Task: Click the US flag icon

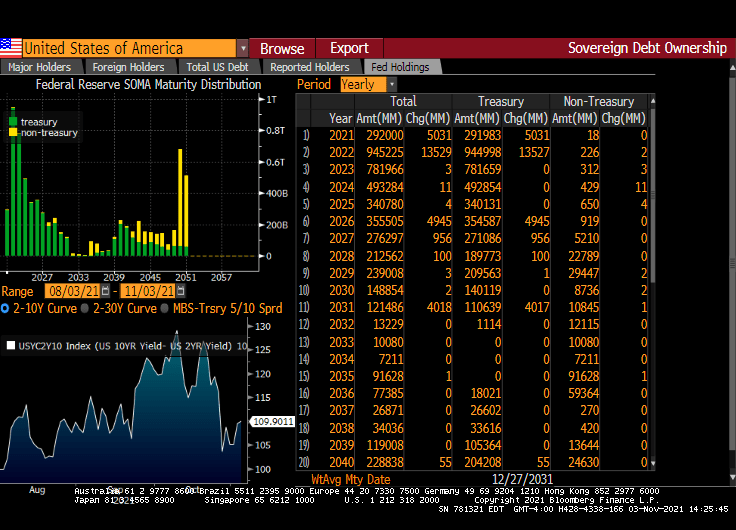Action: click(11, 47)
